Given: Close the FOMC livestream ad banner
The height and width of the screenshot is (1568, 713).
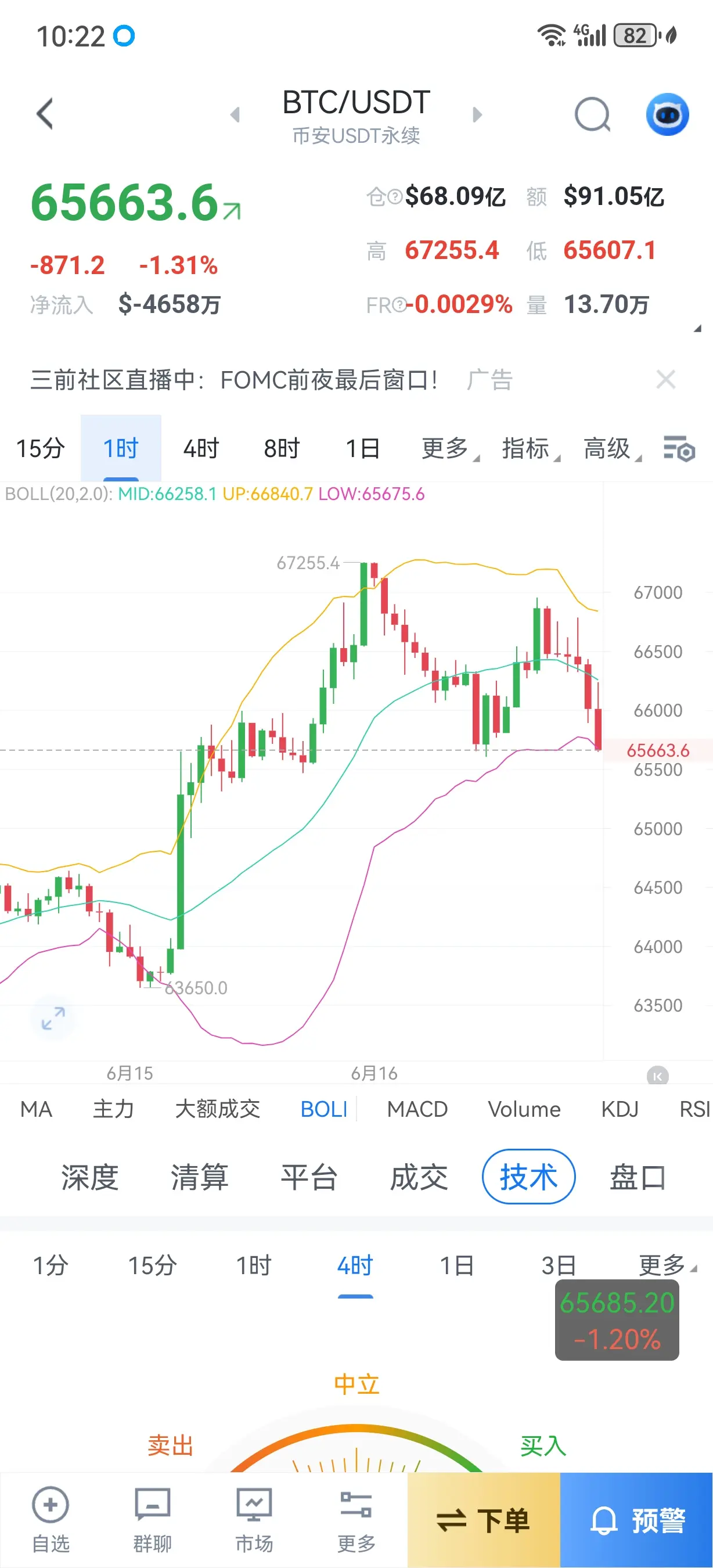Looking at the screenshot, I should click(x=666, y=379).
